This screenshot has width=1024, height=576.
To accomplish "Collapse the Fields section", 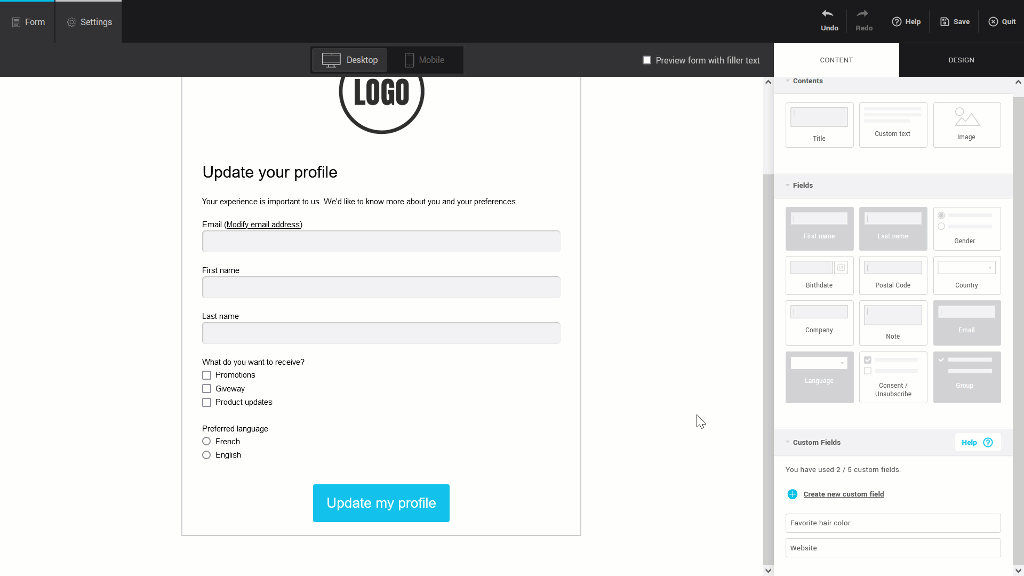I will pos(788,185).
